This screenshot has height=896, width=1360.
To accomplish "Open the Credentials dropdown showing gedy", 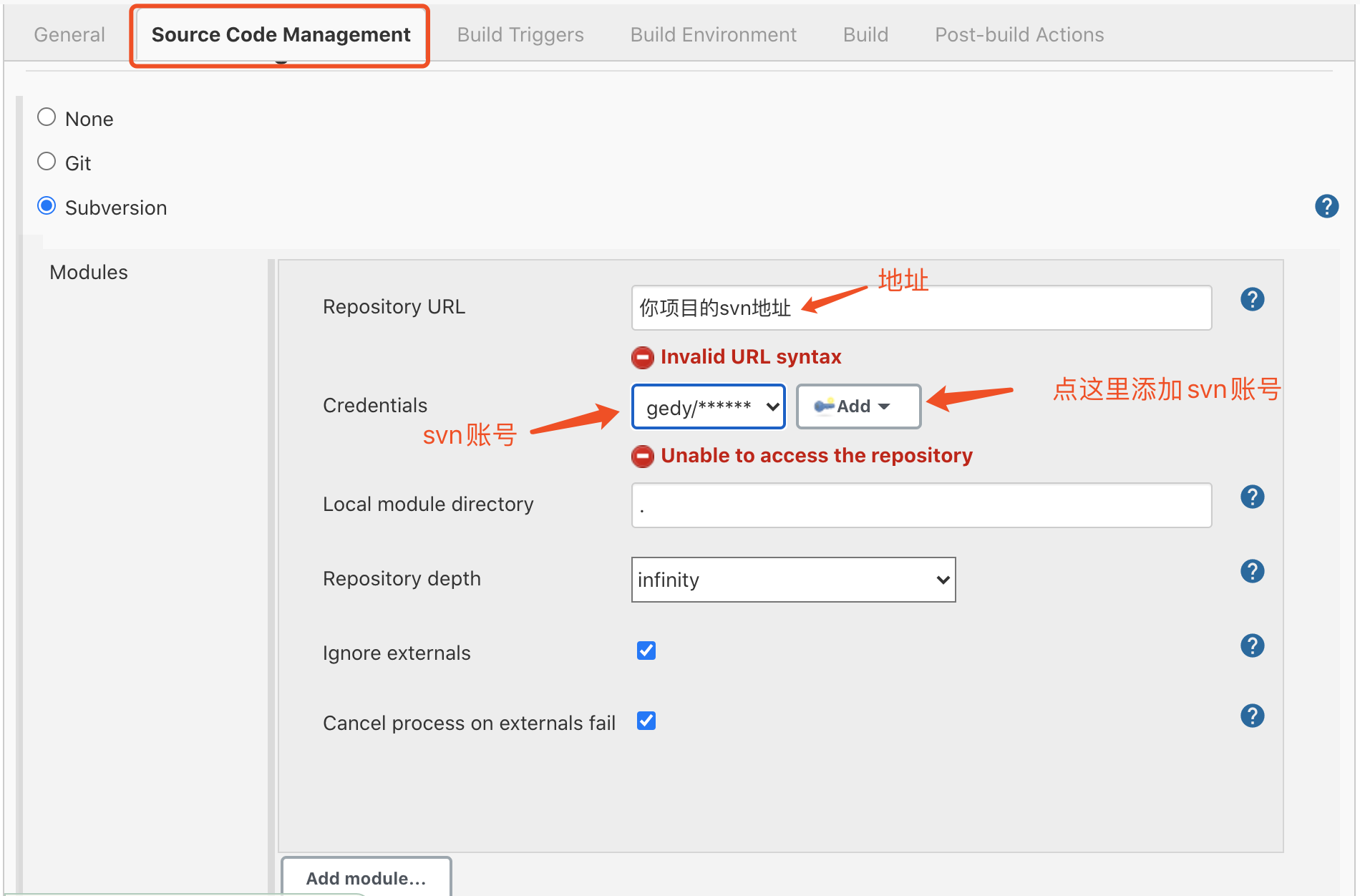I will (x=709, y=406).
